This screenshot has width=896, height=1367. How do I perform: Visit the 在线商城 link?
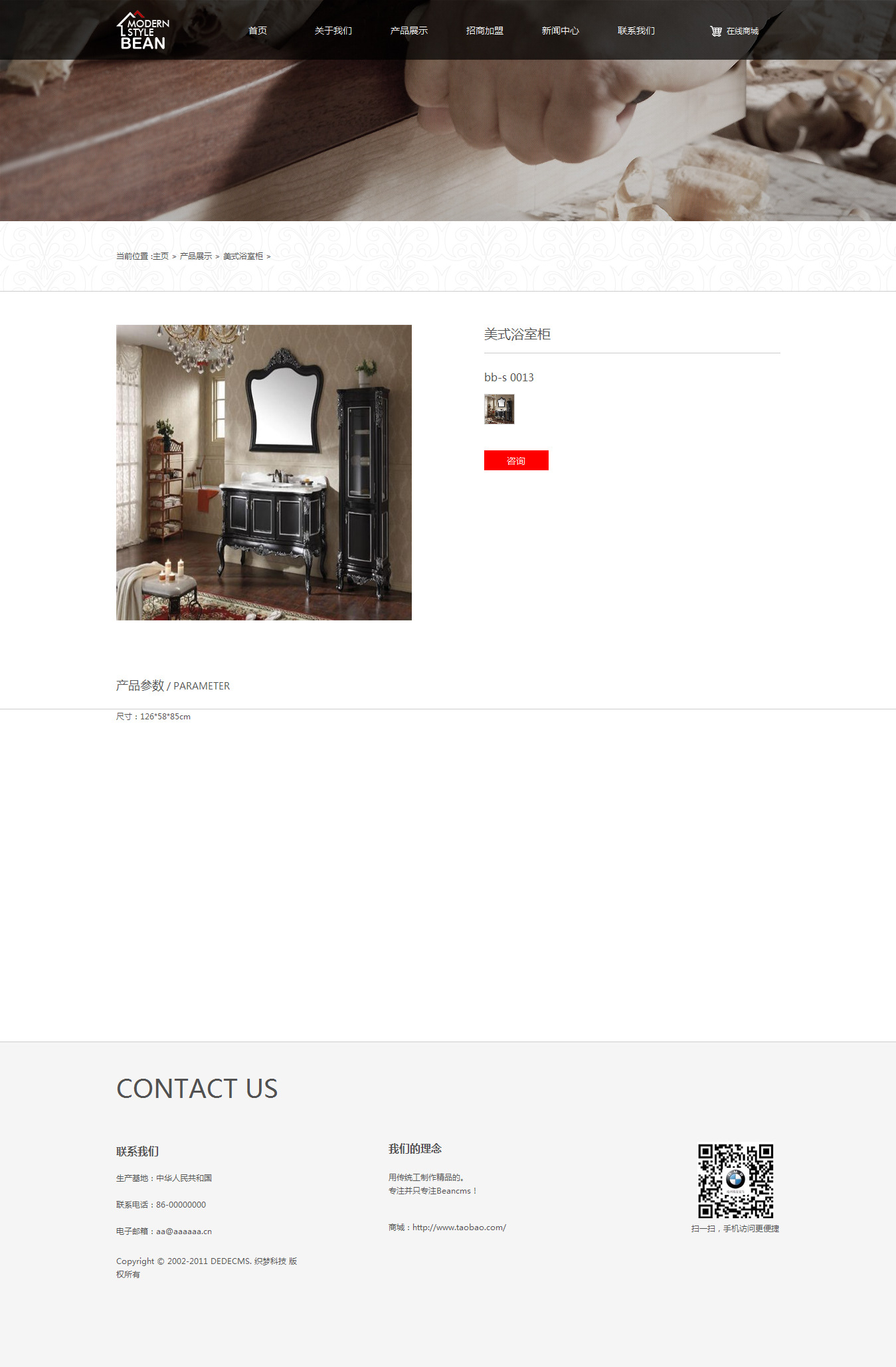point(743,31)
